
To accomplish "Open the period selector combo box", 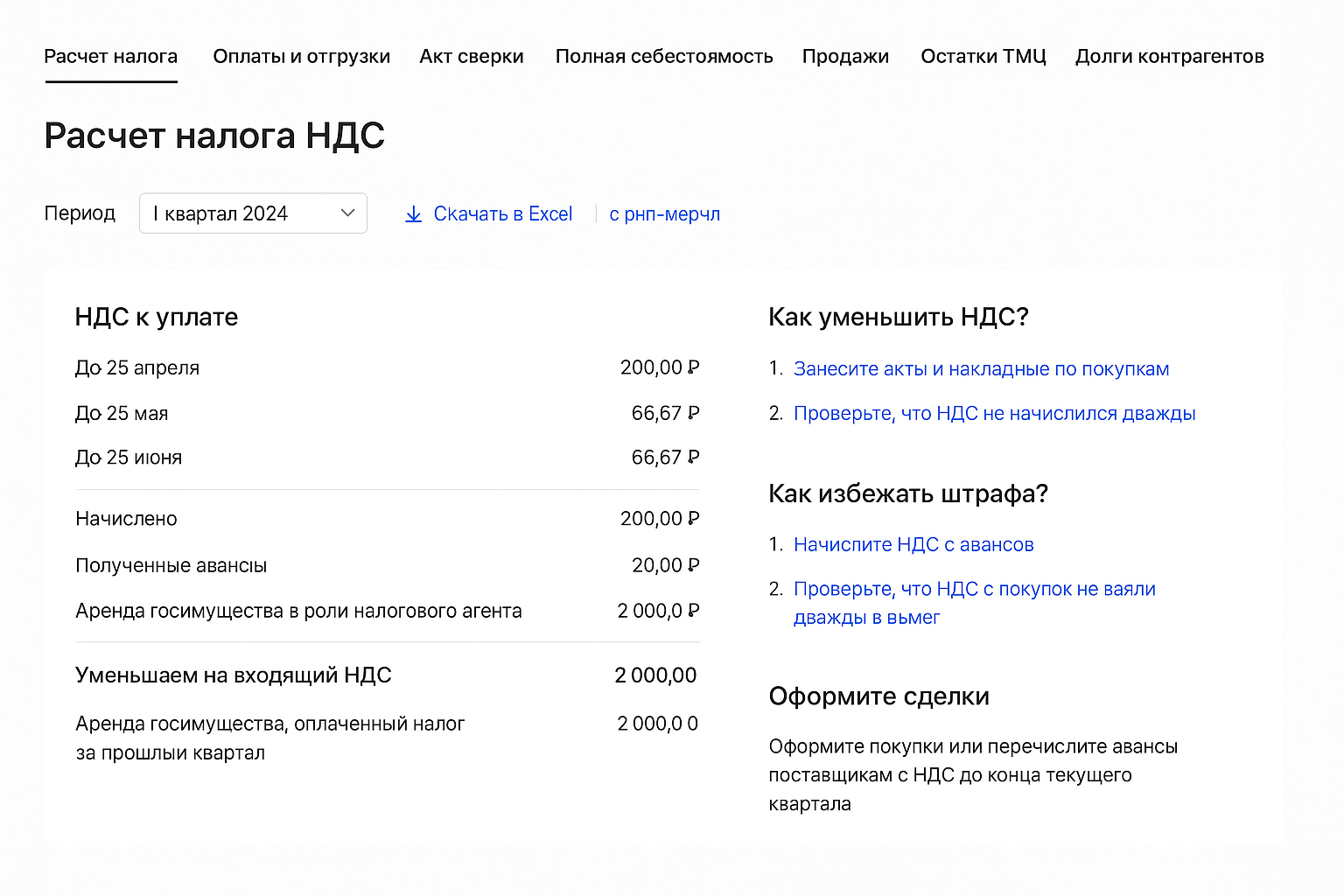I will point(253,213).
